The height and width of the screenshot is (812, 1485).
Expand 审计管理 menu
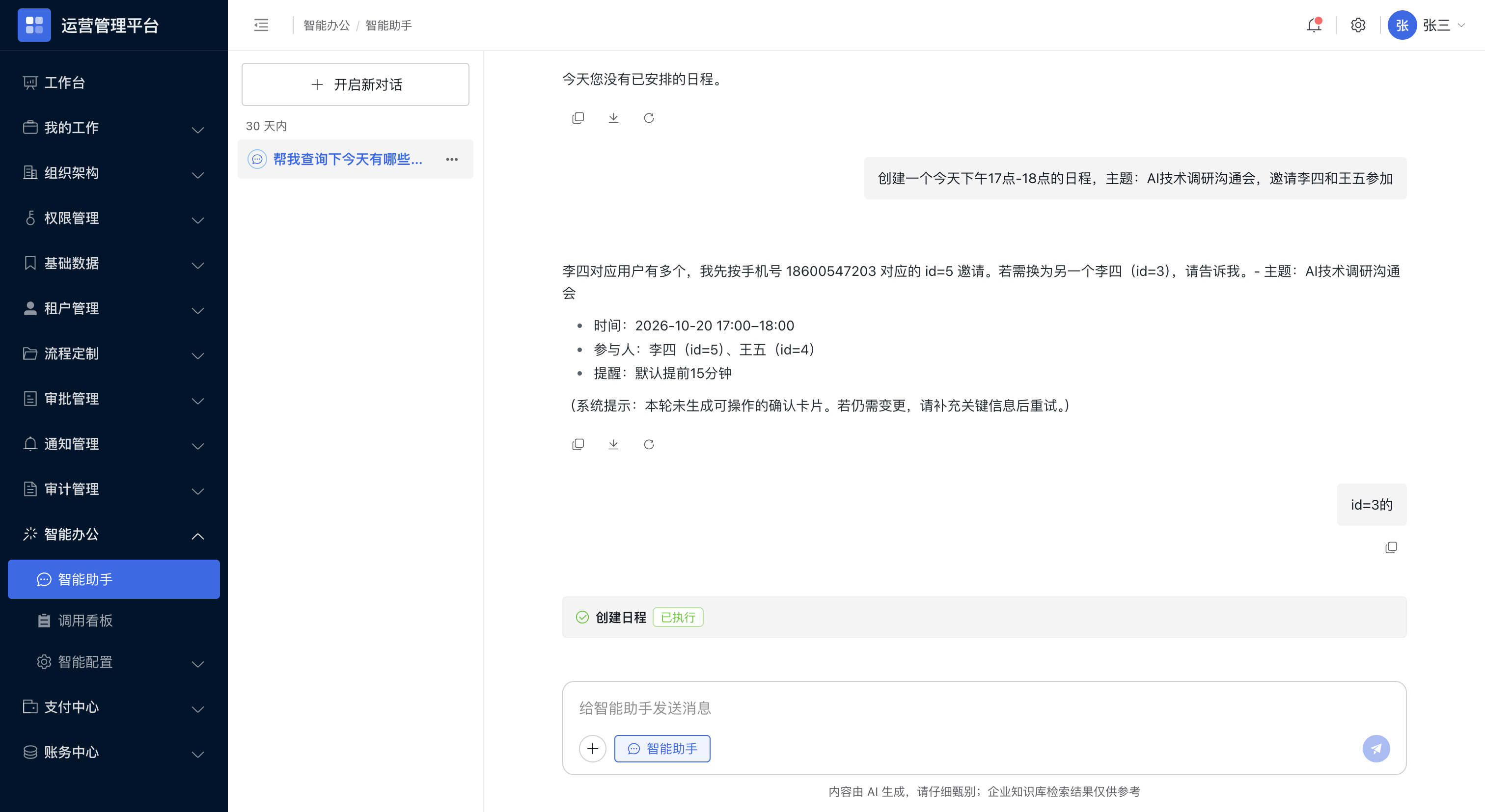(x=113, y=488)
